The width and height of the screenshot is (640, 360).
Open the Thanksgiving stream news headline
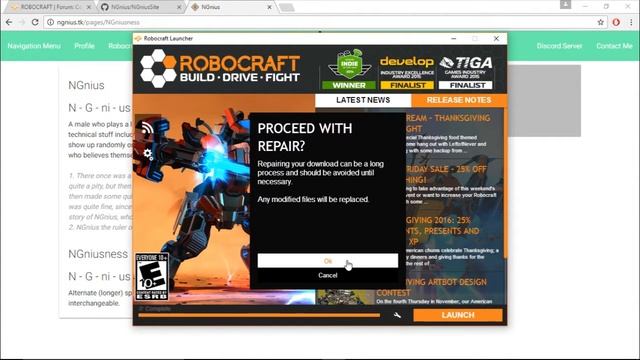click(x=448, y=123)
